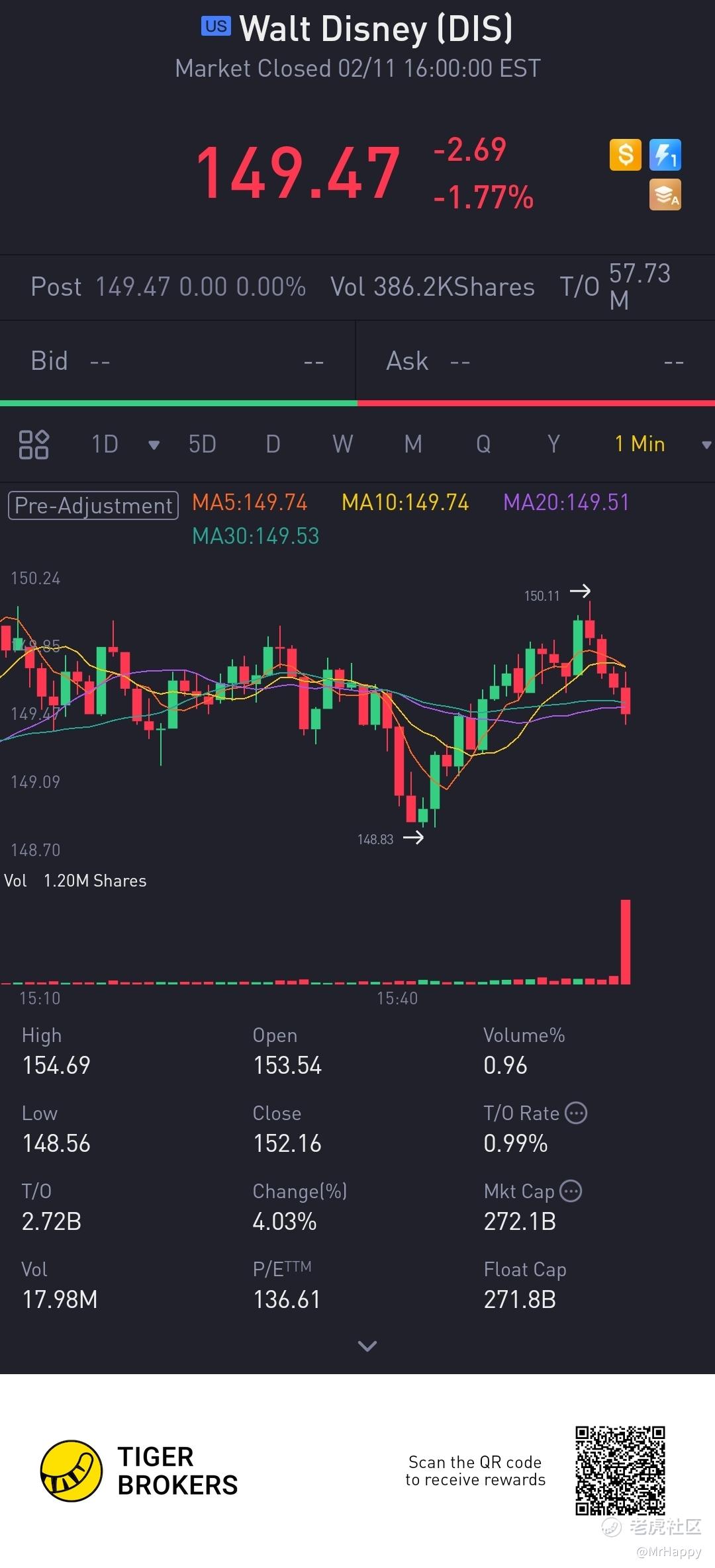Open T/O Rate info bubble icon
Screen dimensions: 715x1568
click(576, 1113)
